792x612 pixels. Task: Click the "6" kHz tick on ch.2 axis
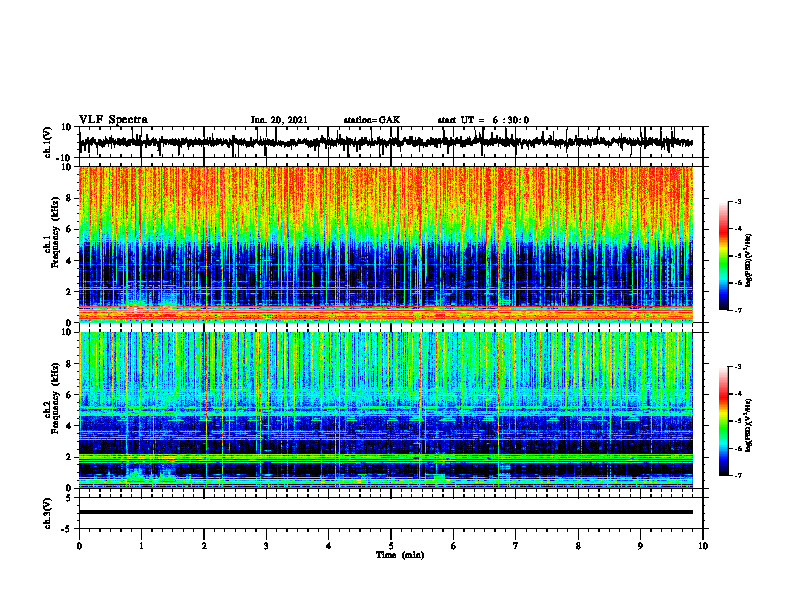pyautogui.click(x=70, y=395)
